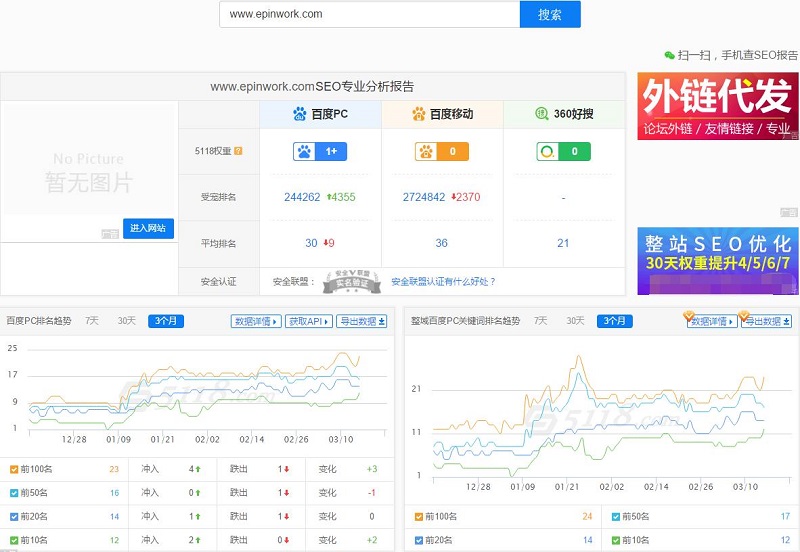Click the 获取API button
The image size is (800, 552).
coord(309,321)
